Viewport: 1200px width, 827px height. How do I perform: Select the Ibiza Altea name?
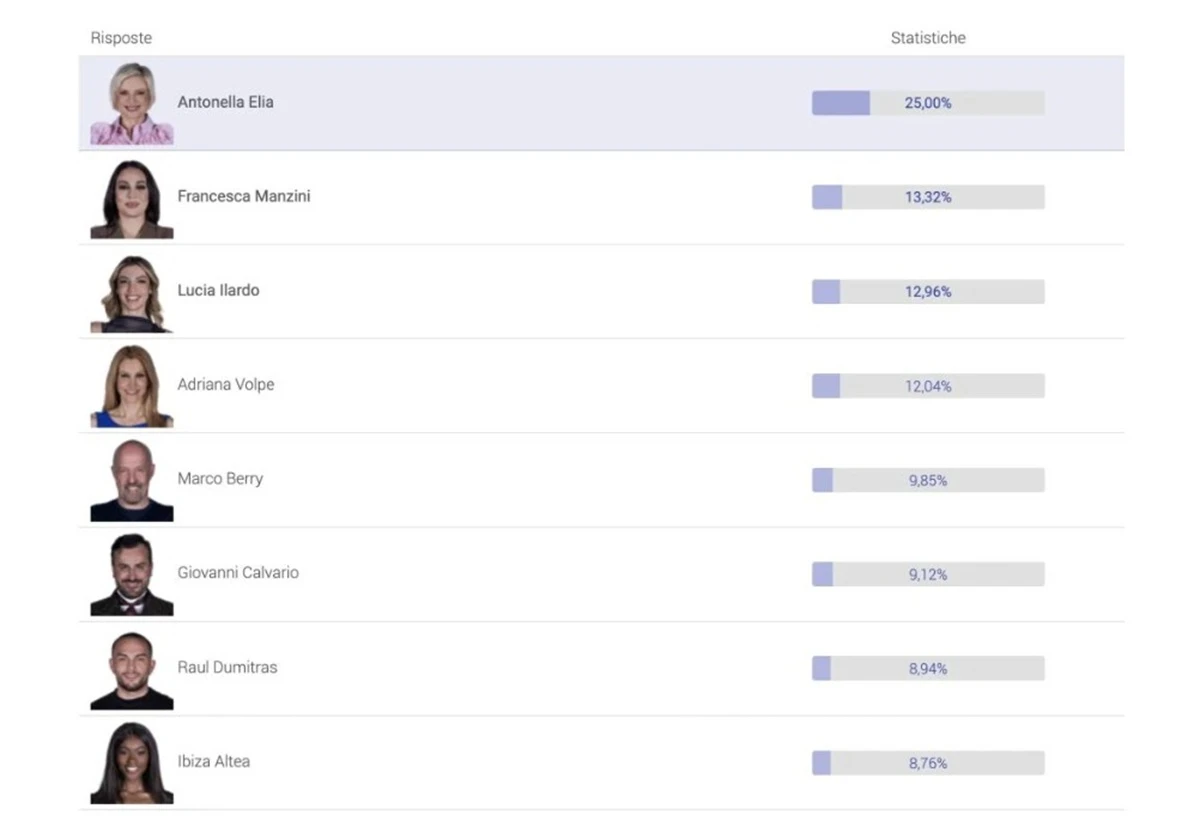tap(214, 761)
